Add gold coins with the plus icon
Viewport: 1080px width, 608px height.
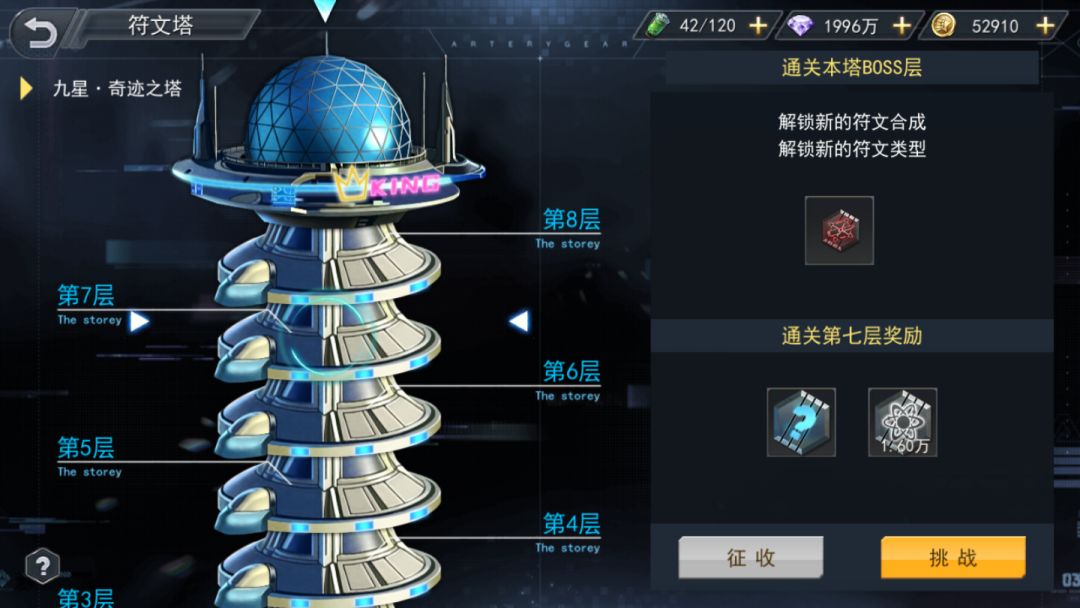point(1045,26)
